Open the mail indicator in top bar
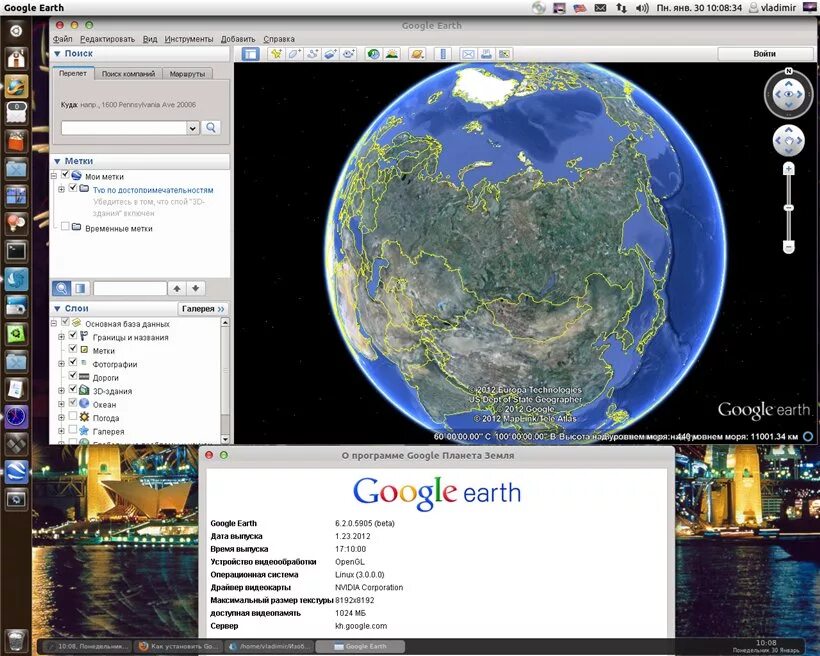Image resolution: width=820 pixels, height=656 pixels. pos(600,7)
